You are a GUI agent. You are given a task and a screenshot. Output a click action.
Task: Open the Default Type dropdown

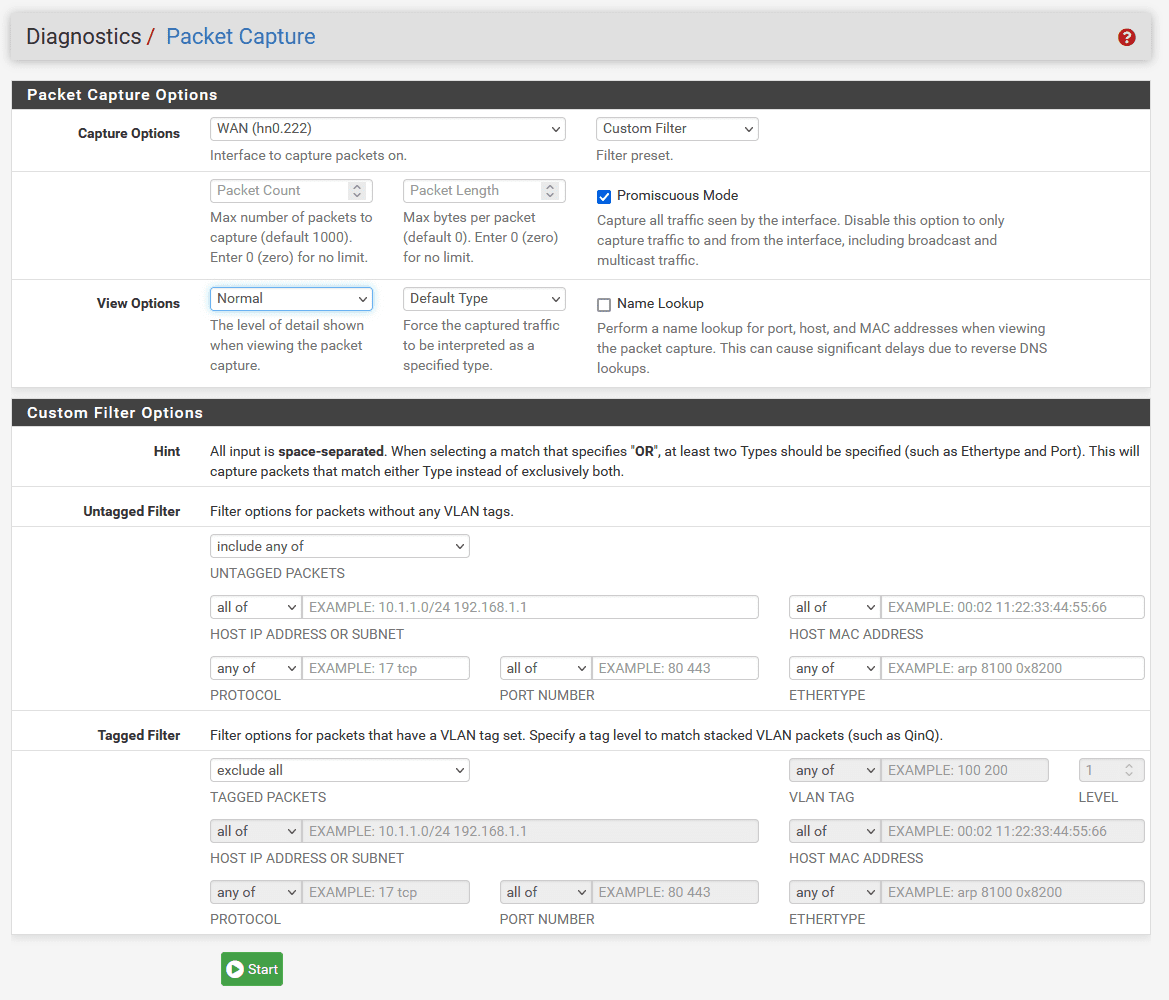tap(484, 299)
